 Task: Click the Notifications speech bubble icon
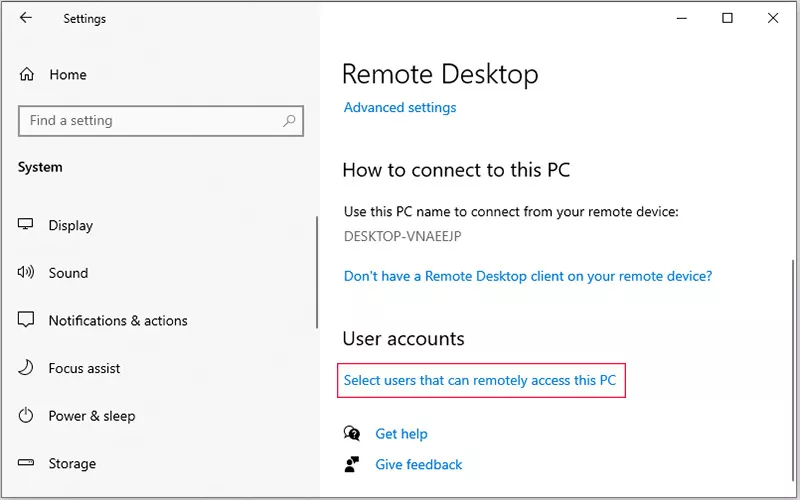click(x=26, y=320)
